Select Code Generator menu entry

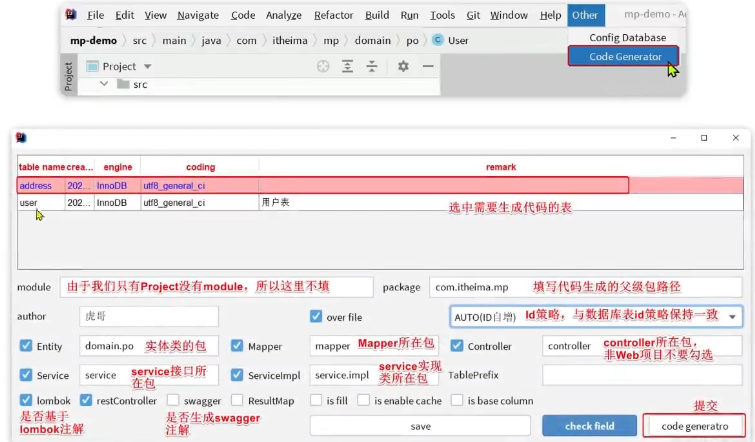tap(624, 57)
